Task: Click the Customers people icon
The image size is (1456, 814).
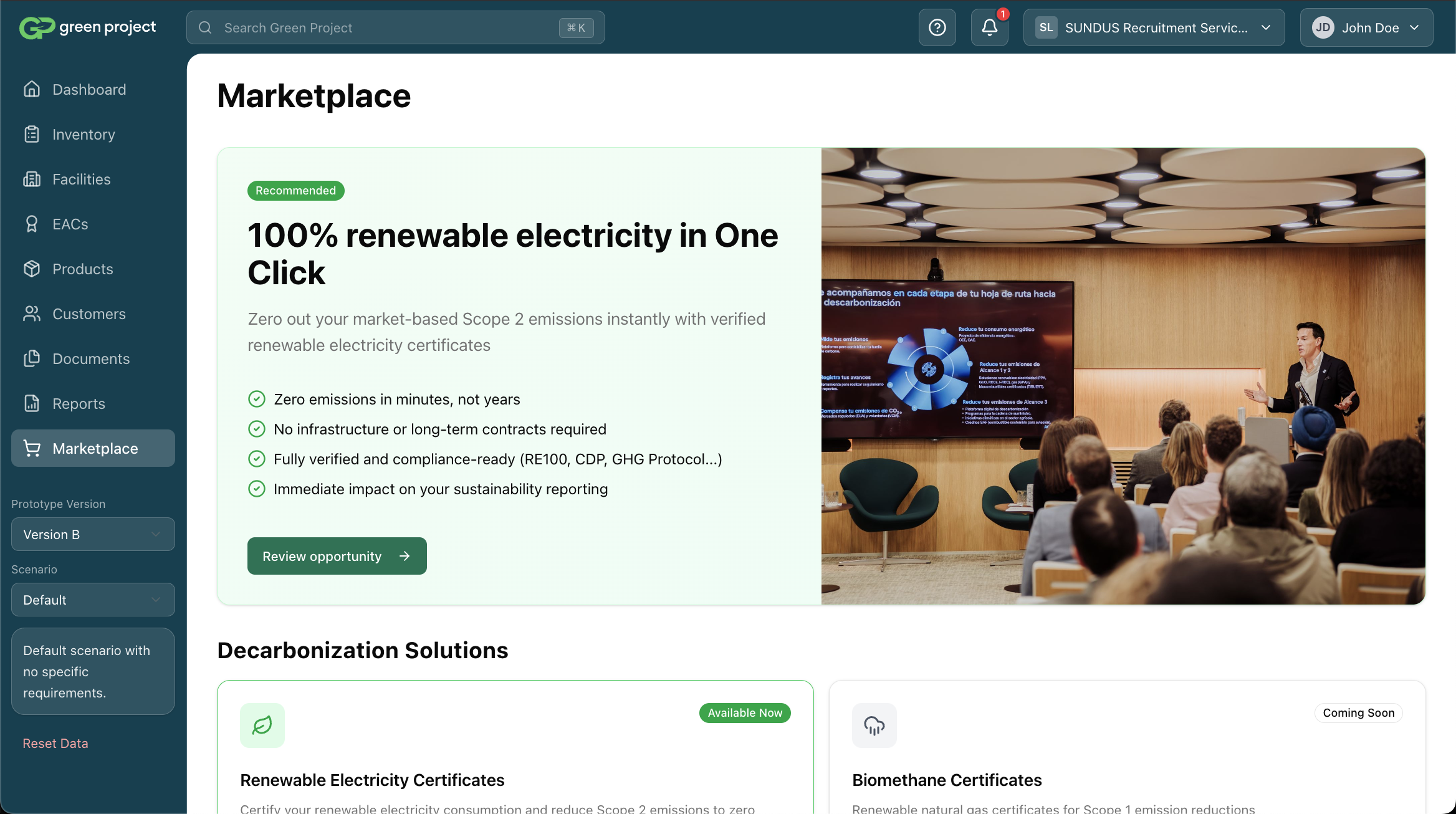Action: [x=32, y=314]
